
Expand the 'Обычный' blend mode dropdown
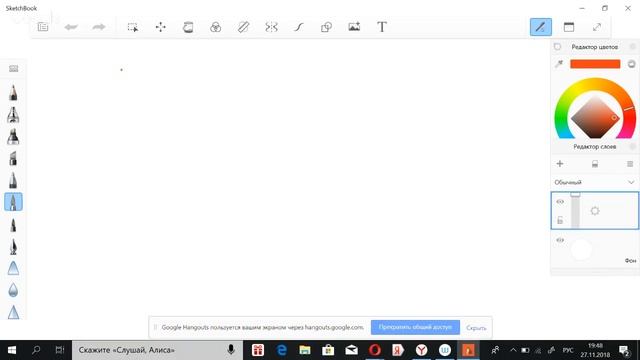(x=594, y=182)
